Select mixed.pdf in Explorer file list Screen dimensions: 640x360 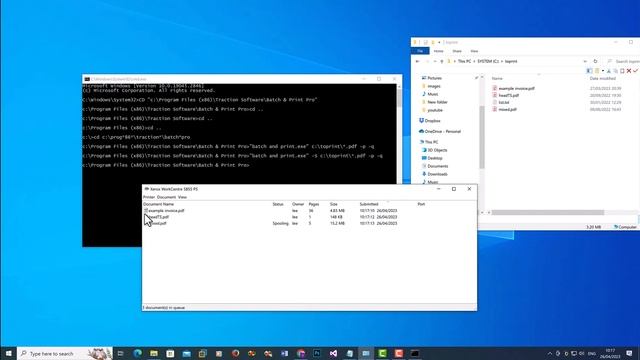click(507, 109)
